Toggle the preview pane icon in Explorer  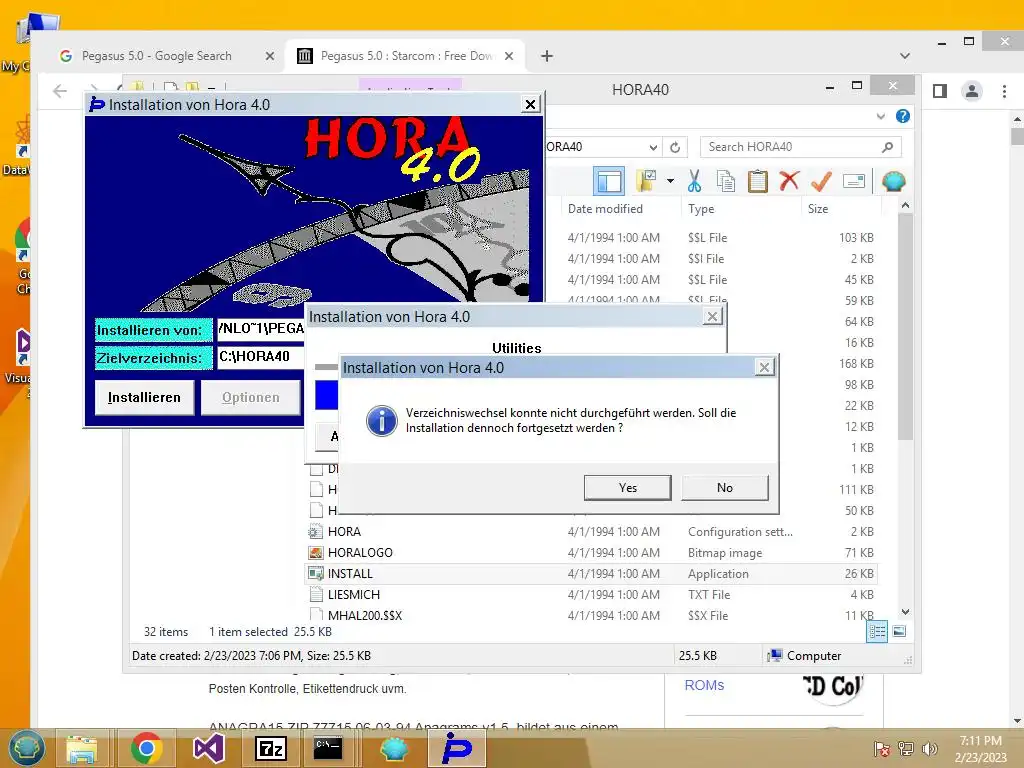tap(609, 182)
